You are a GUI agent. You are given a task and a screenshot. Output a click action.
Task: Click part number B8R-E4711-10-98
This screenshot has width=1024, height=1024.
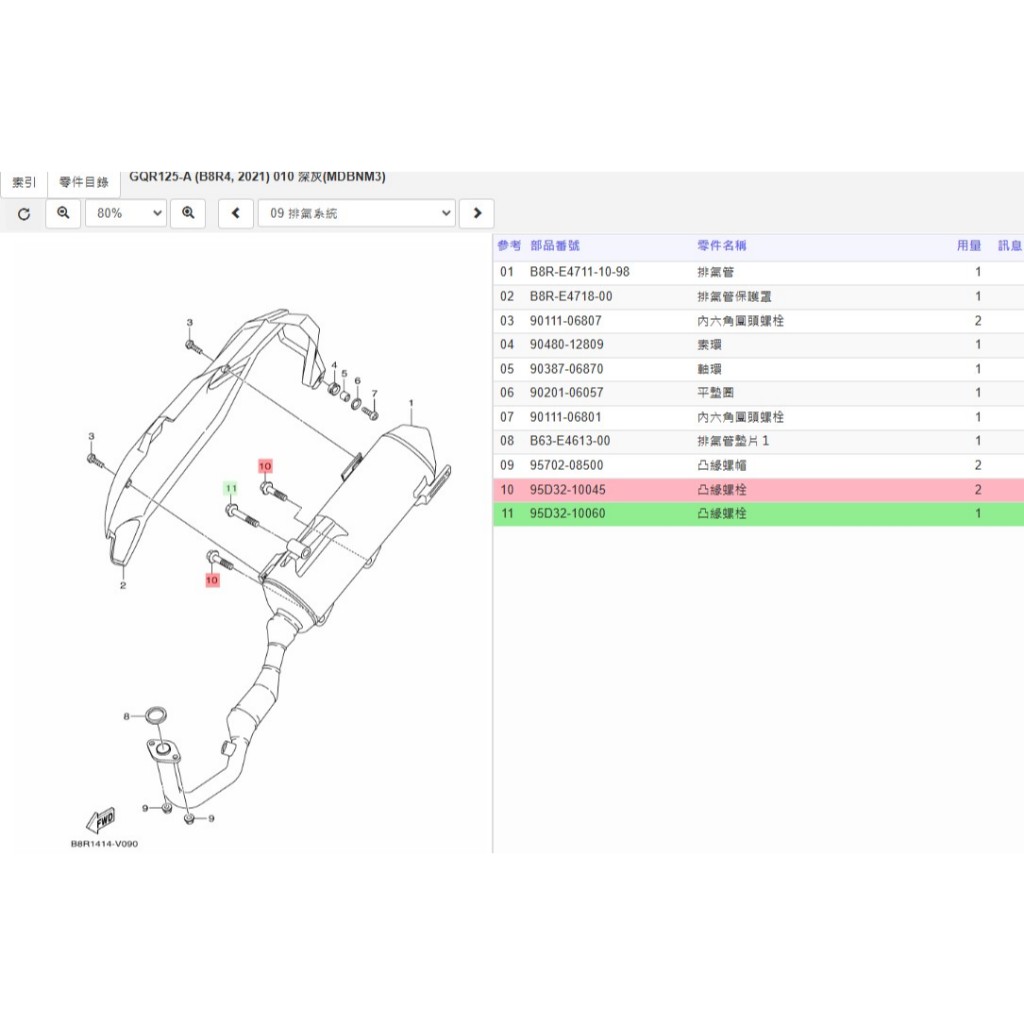[x=579, y=272]
